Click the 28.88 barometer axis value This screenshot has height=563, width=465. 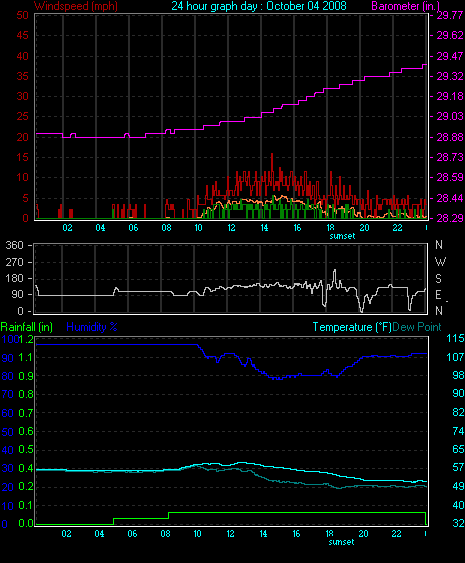pos(450,137)
